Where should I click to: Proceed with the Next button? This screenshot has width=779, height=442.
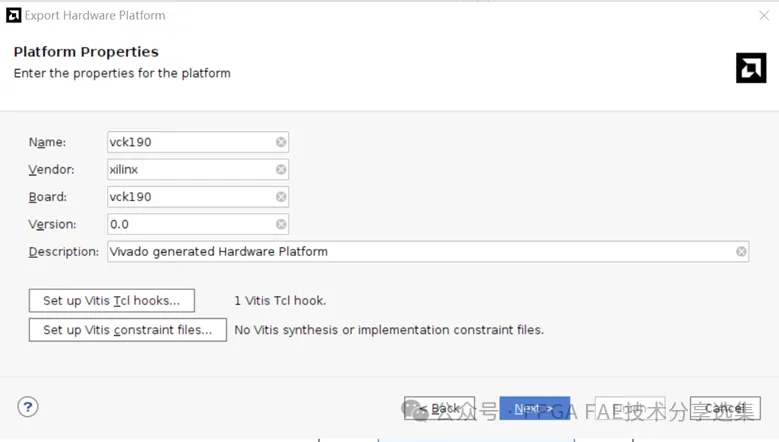click(535, 408)
